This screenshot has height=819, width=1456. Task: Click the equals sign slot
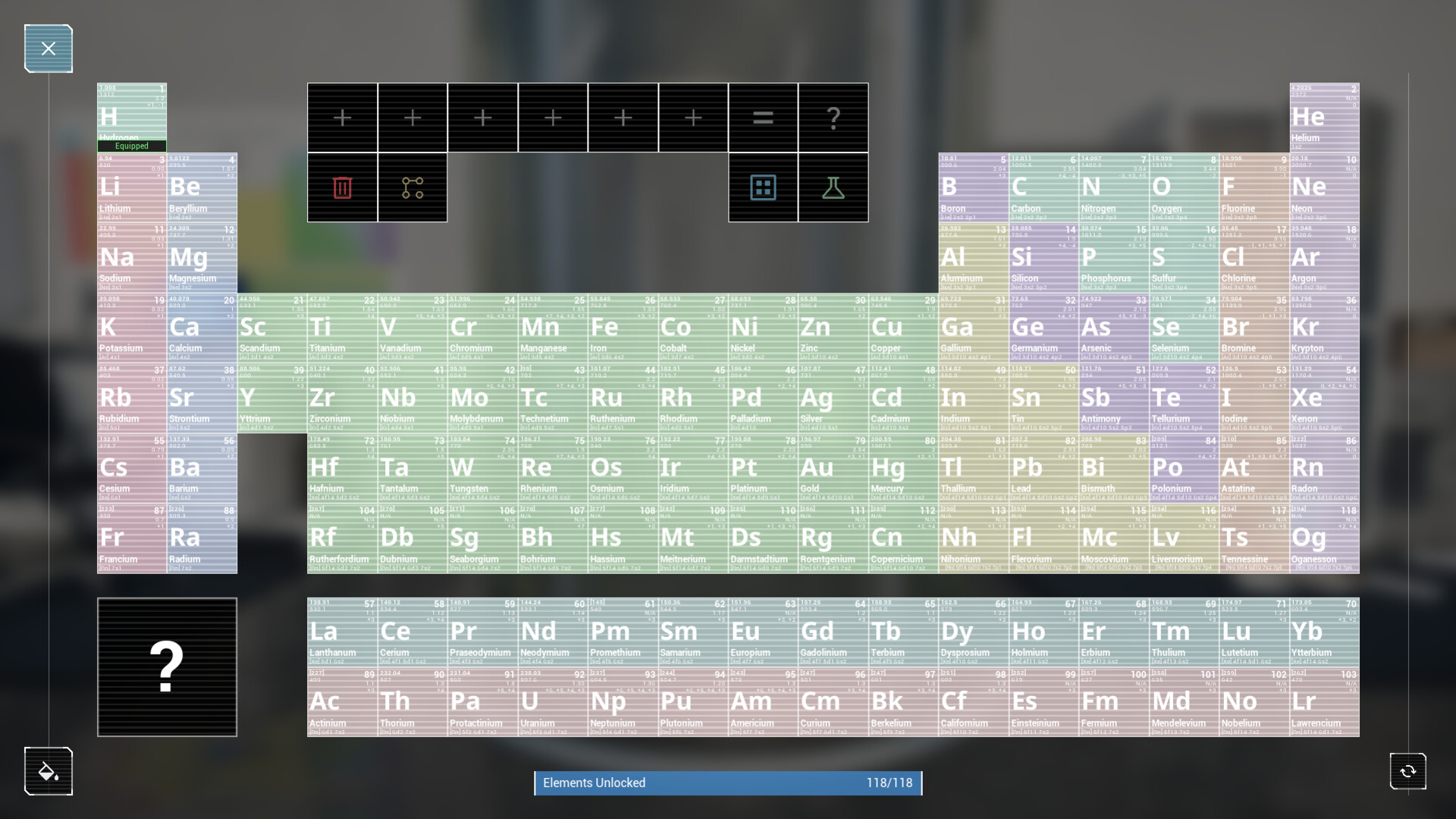click(763, 118)
